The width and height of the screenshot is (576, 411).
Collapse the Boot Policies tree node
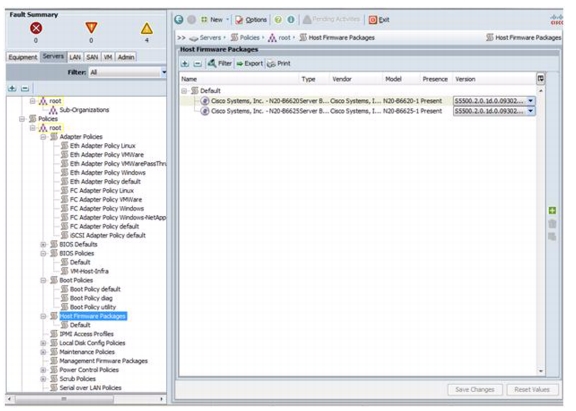click(x=43, y=280)
